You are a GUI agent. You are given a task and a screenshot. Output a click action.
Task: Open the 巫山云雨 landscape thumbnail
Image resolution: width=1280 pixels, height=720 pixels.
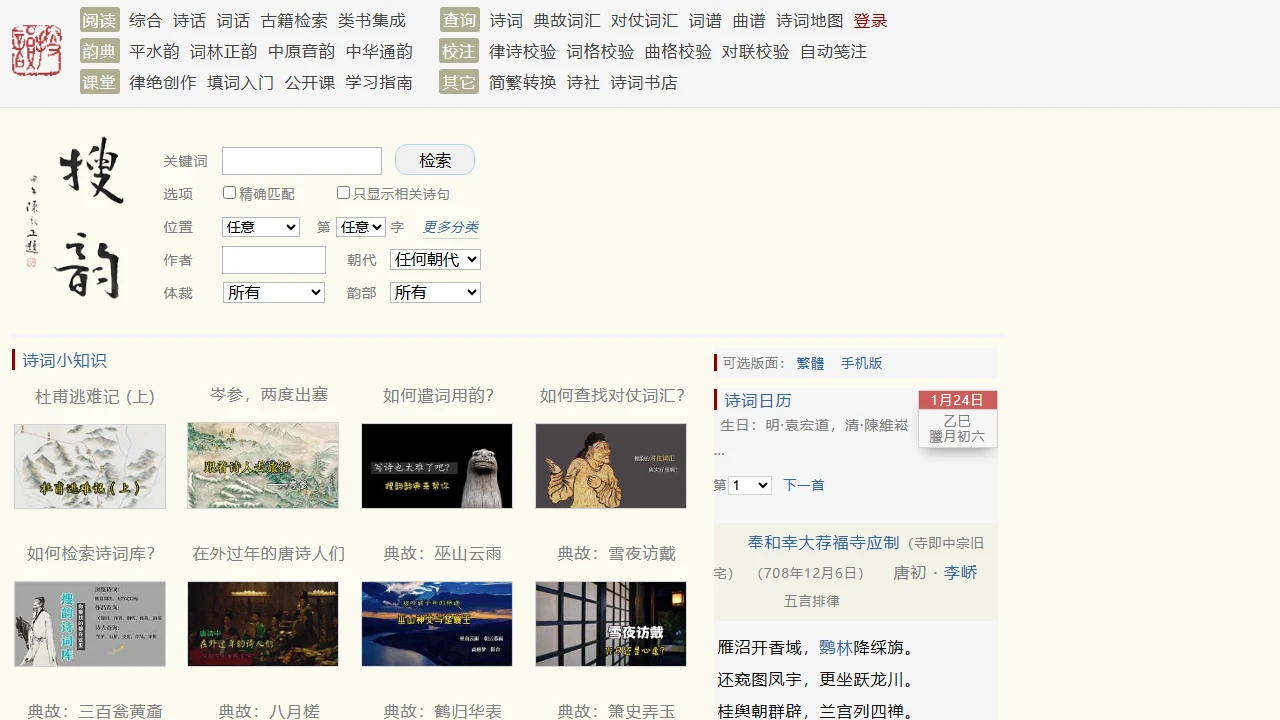(437, 624)
